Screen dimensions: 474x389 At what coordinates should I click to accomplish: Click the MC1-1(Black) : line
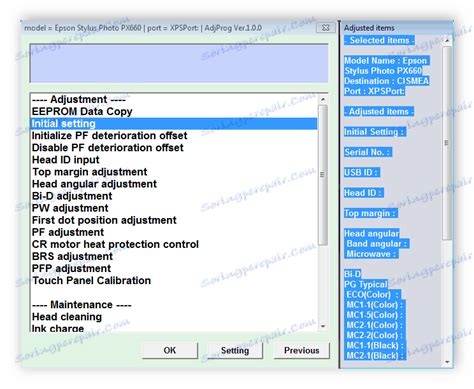click(x=375, y=345)
